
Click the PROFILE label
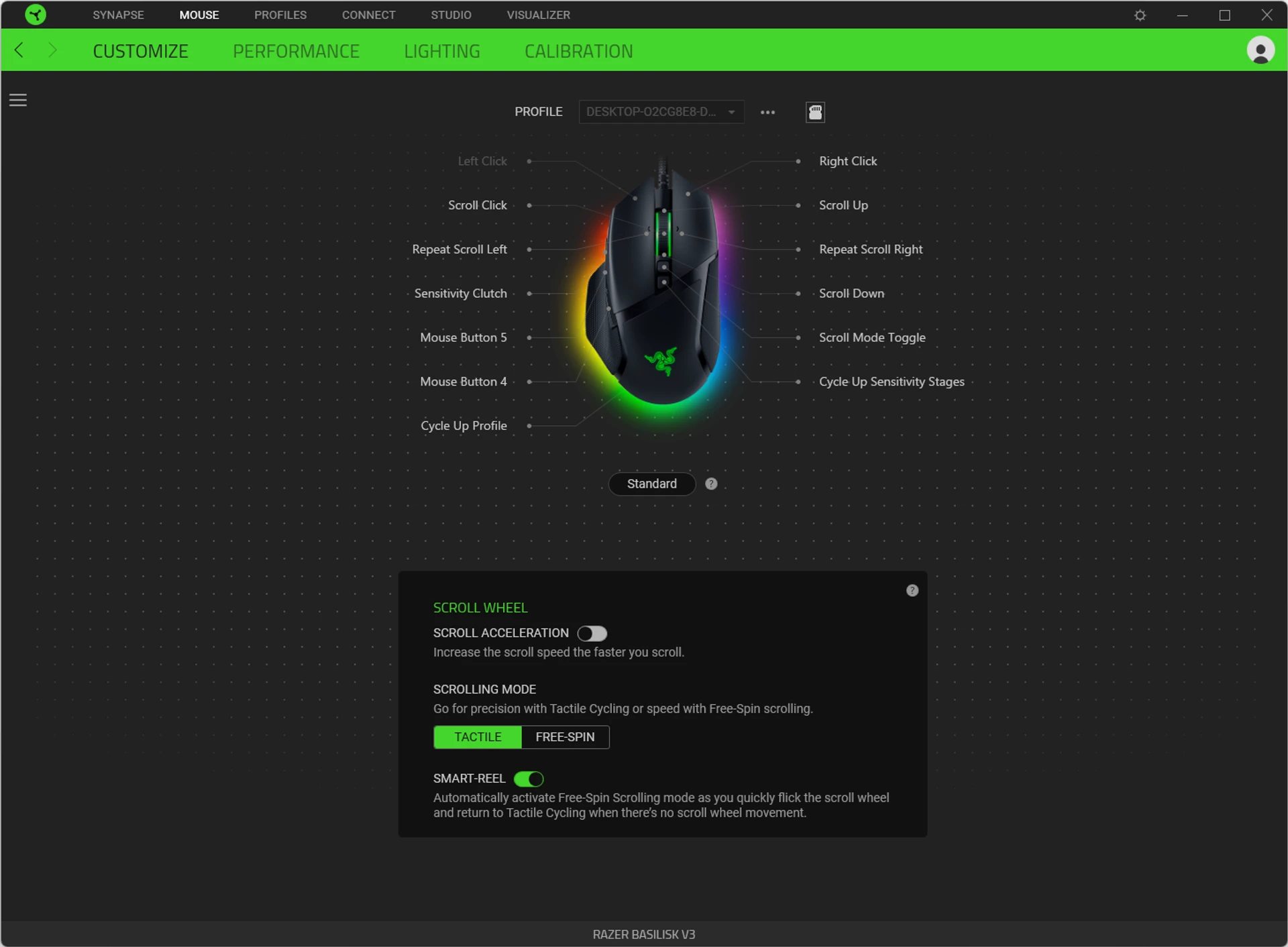(538, 112)
